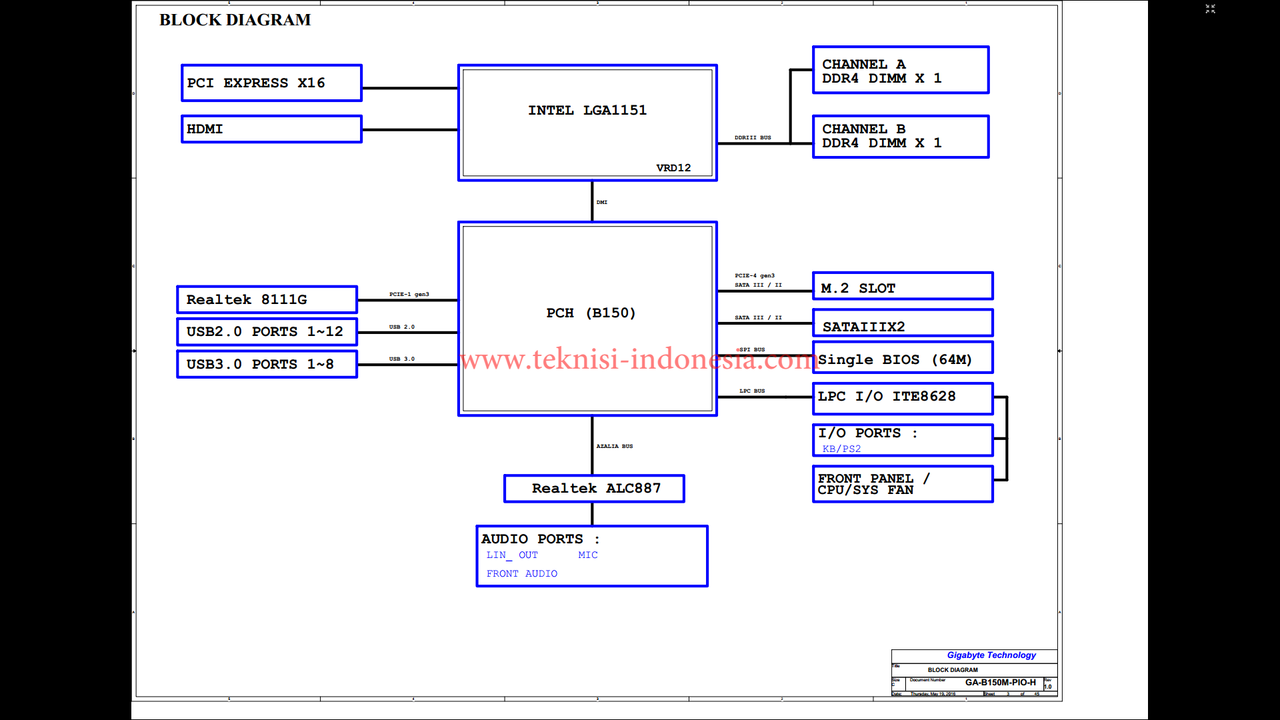
Task: Click the KB/PS2 entry
Action: 841,449
